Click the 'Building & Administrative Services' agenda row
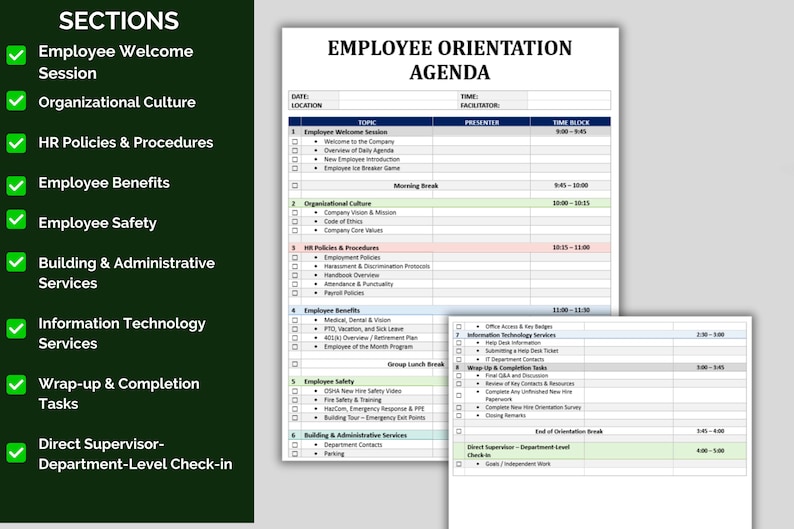This screenshot has width=794, height=529. [x=368, y=435]
